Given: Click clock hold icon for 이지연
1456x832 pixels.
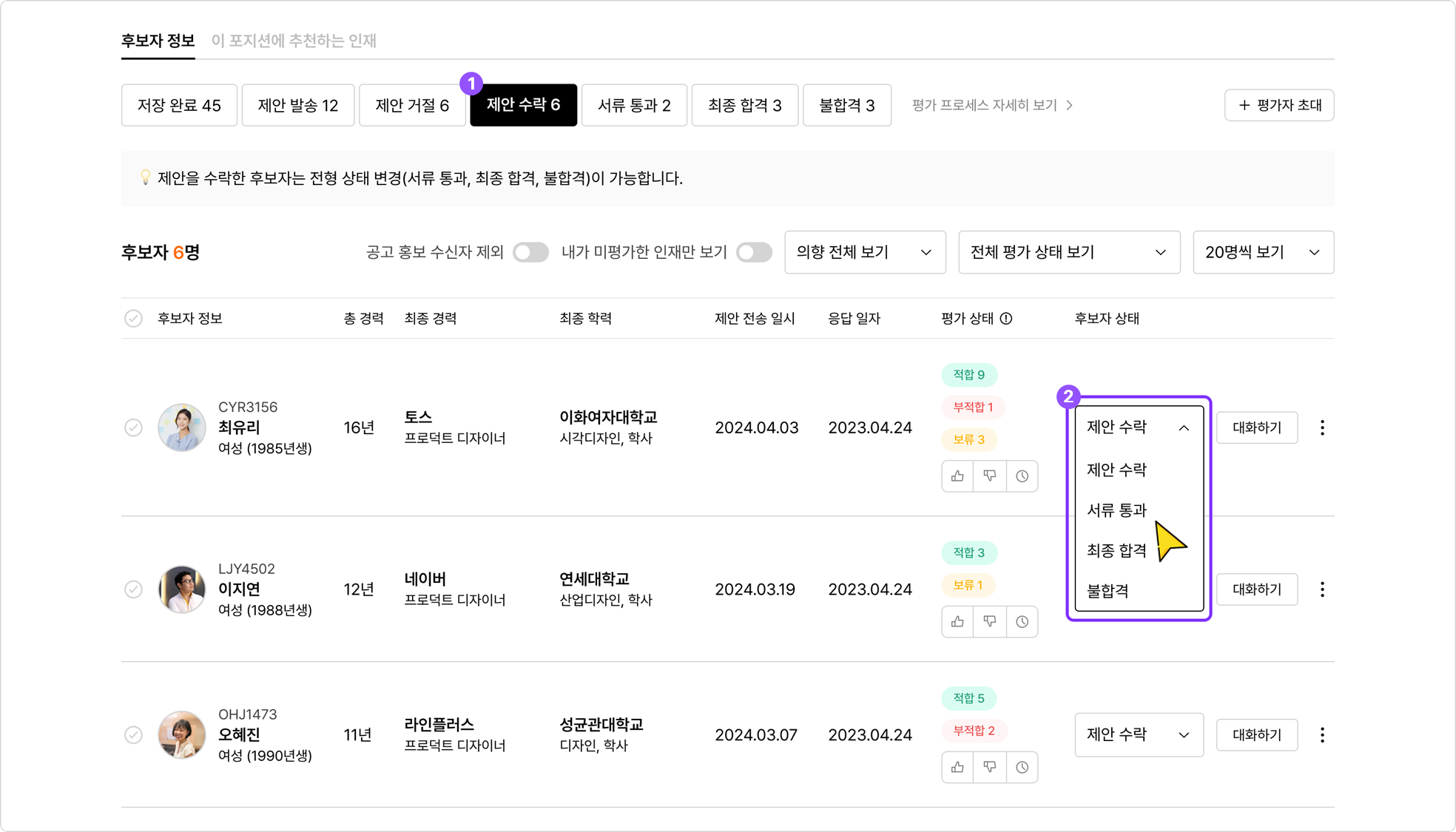Looking at the screenshot, I should (x=1022, y=621).
